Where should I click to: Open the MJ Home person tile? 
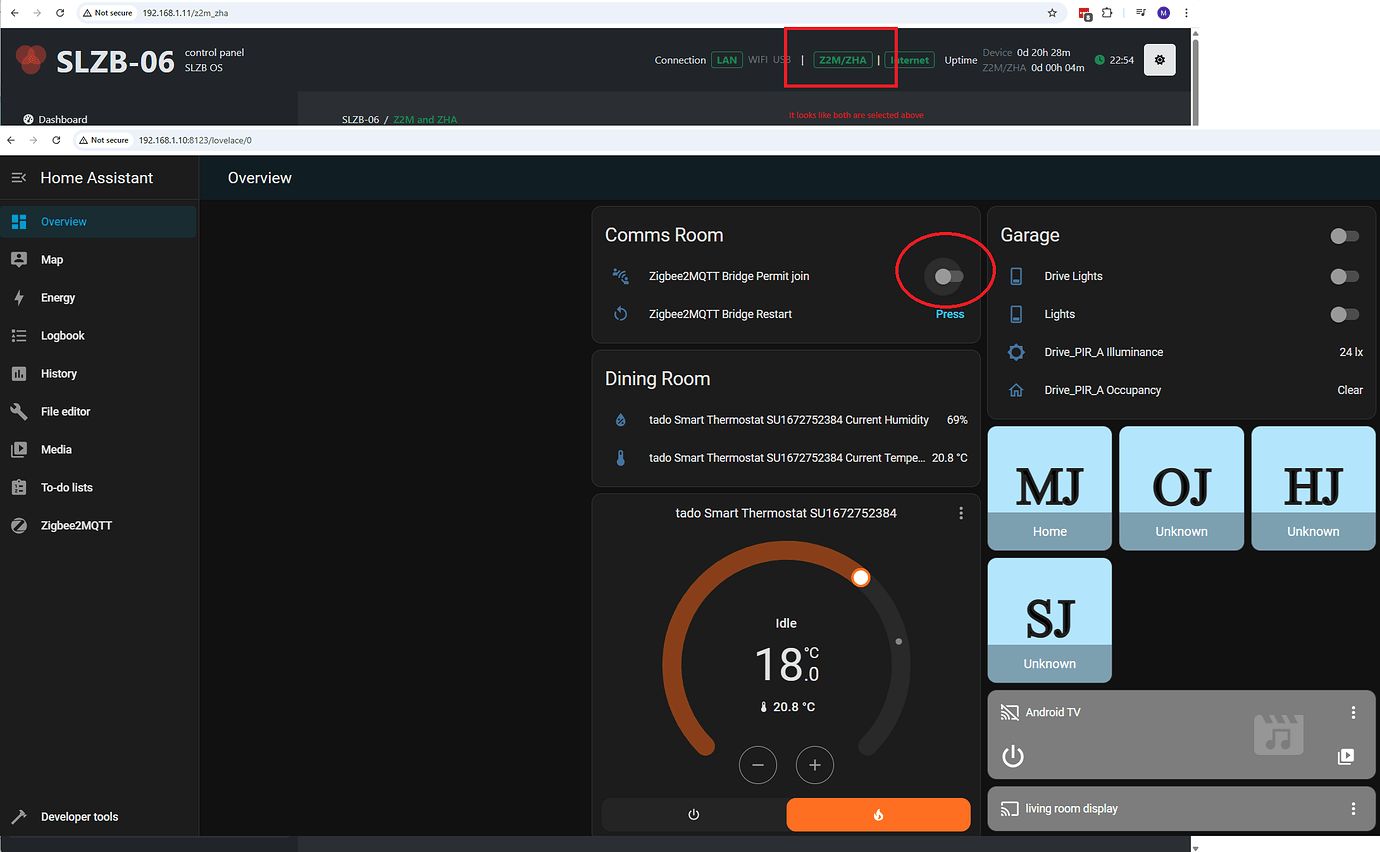[x=1050, y=488]
